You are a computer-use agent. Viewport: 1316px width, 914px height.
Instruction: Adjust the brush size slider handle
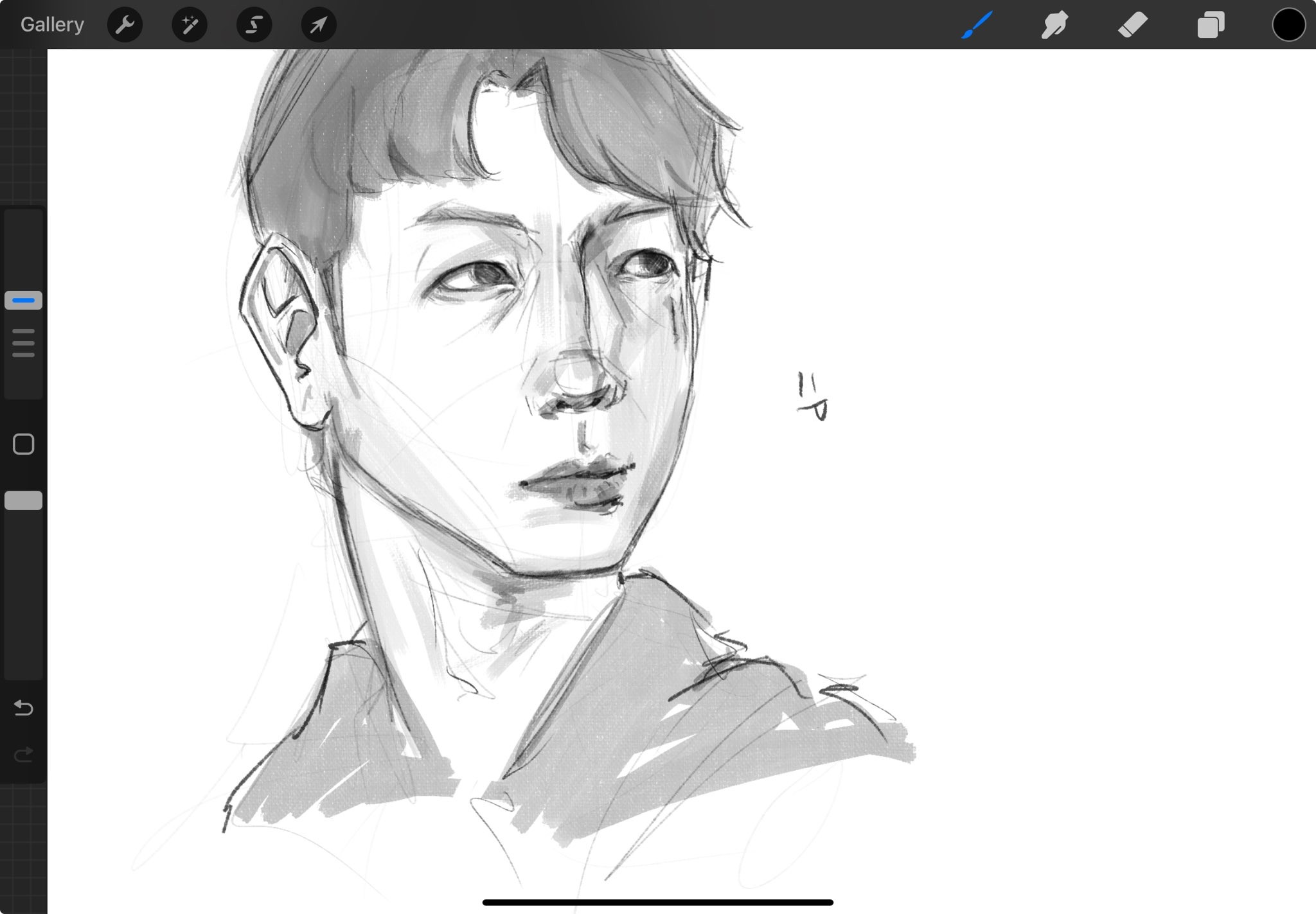[x=24, y=300]
